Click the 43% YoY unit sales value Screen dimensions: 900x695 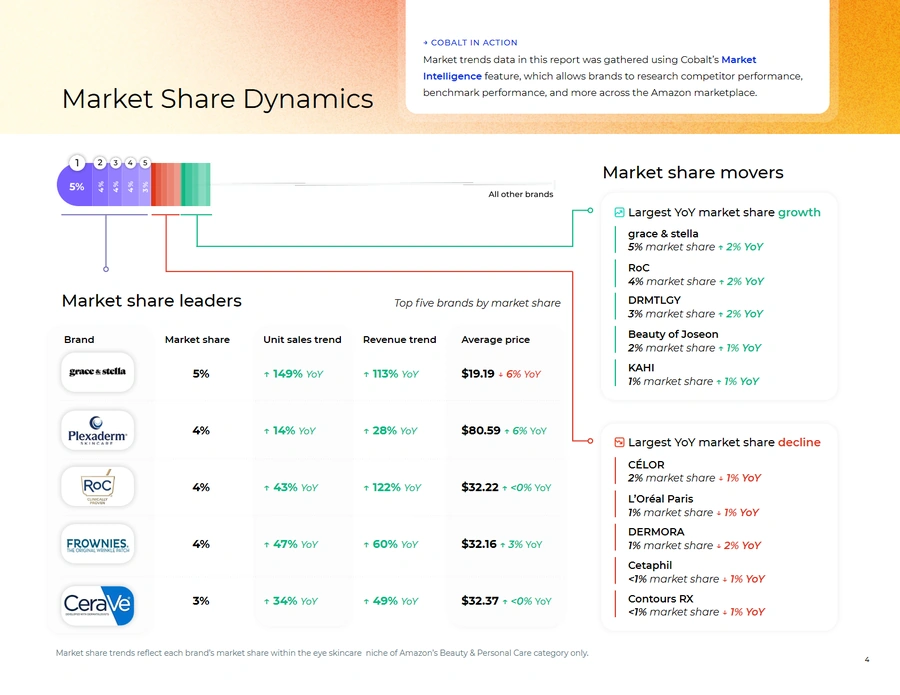pyautogui.click(x=290, y=488)
